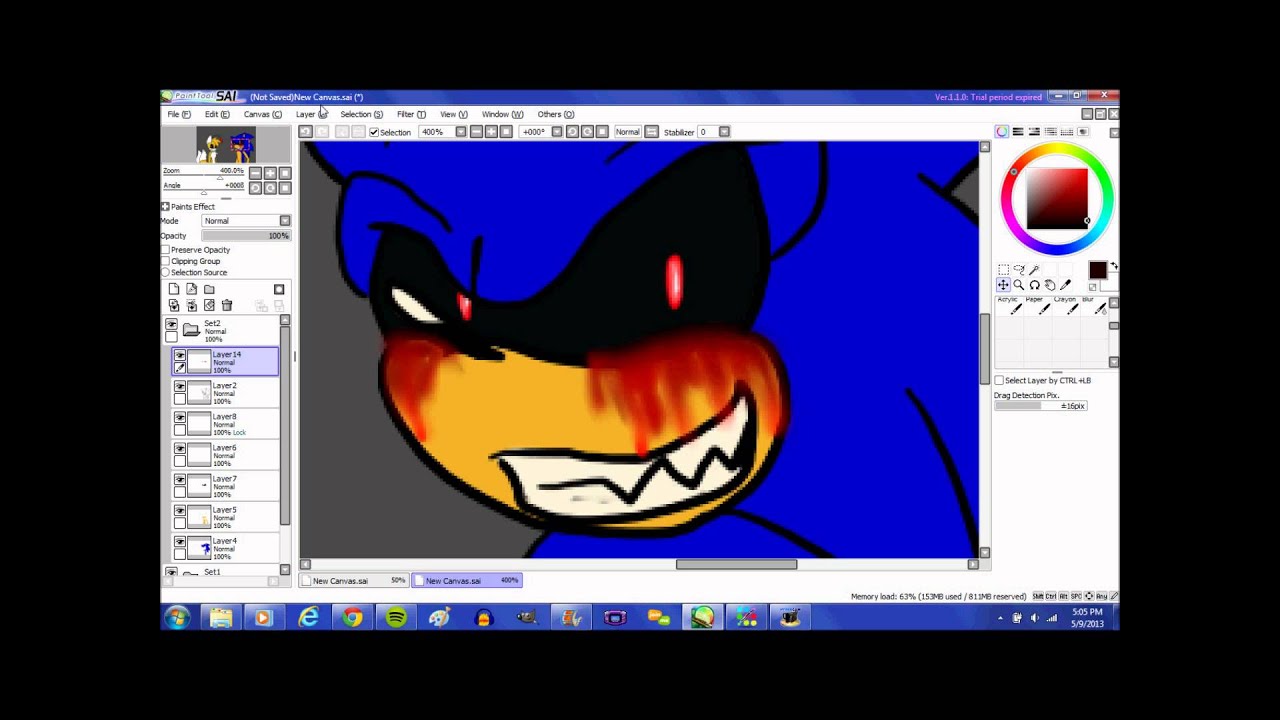
Task: Open the Normal stabilizer mode dropdown
Action: (x=627, y=132)
